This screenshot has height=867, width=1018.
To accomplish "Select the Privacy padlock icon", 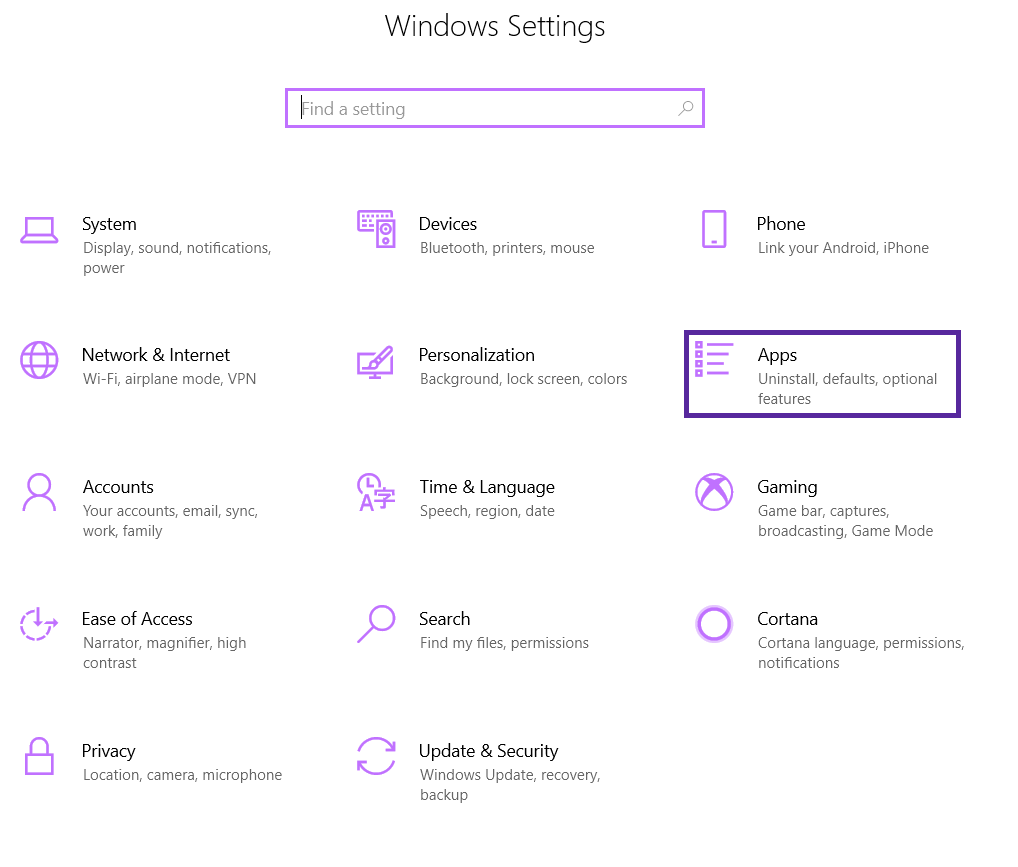I will point(39,756).
